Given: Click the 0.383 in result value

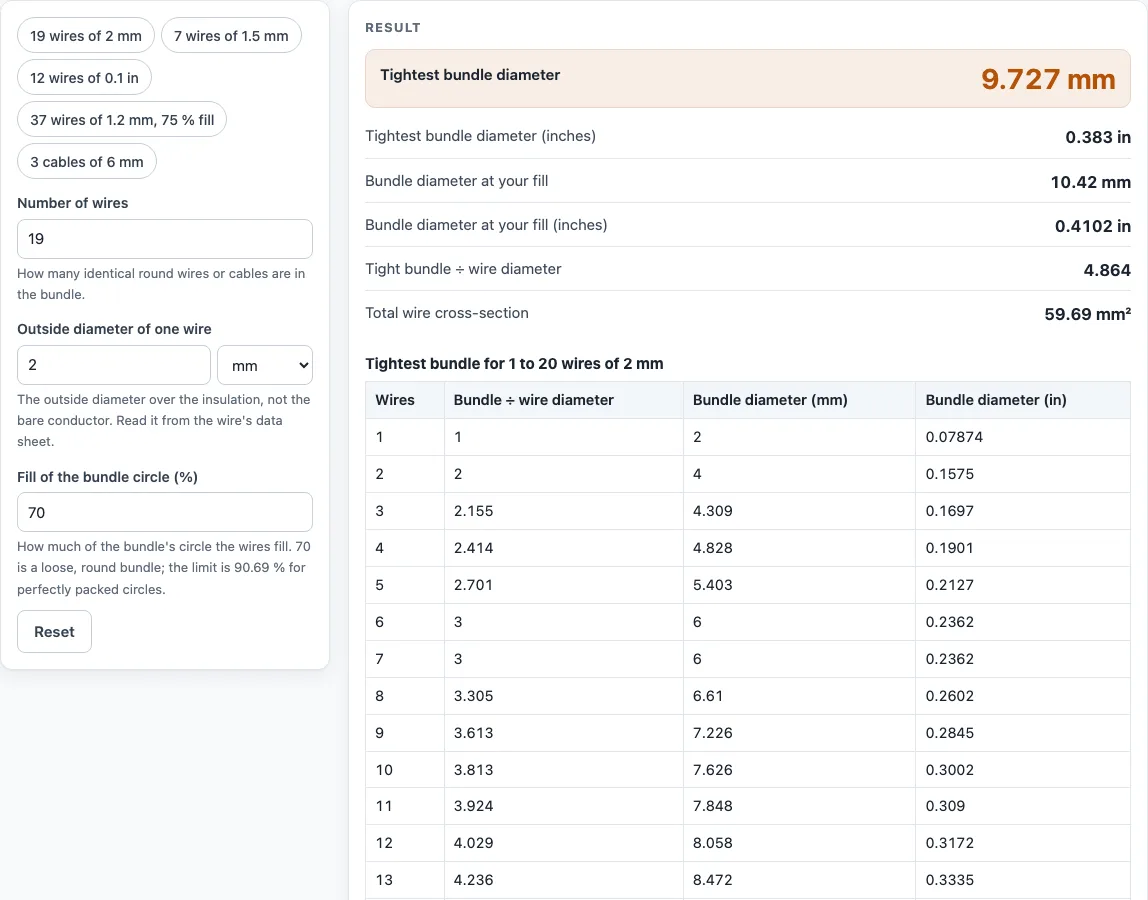Looking at the screenshot, I should click(x=1097, y=137).
